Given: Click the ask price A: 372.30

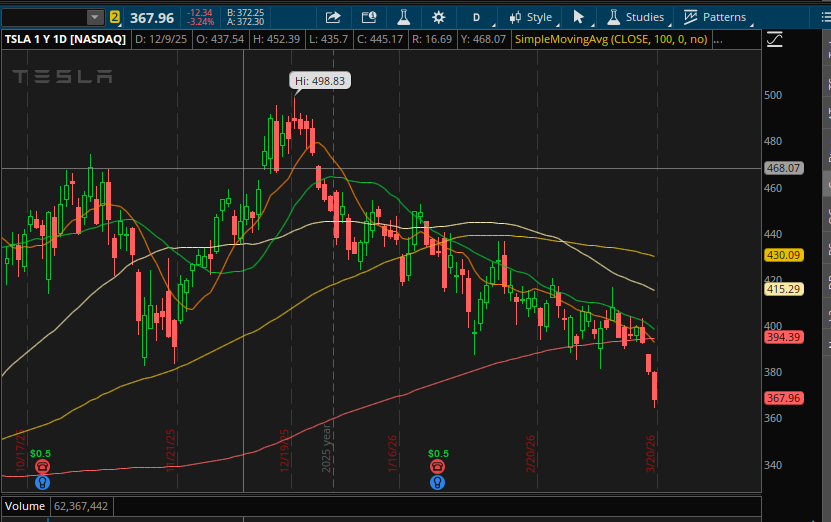Looking at the screenshot, I should 245,22.
